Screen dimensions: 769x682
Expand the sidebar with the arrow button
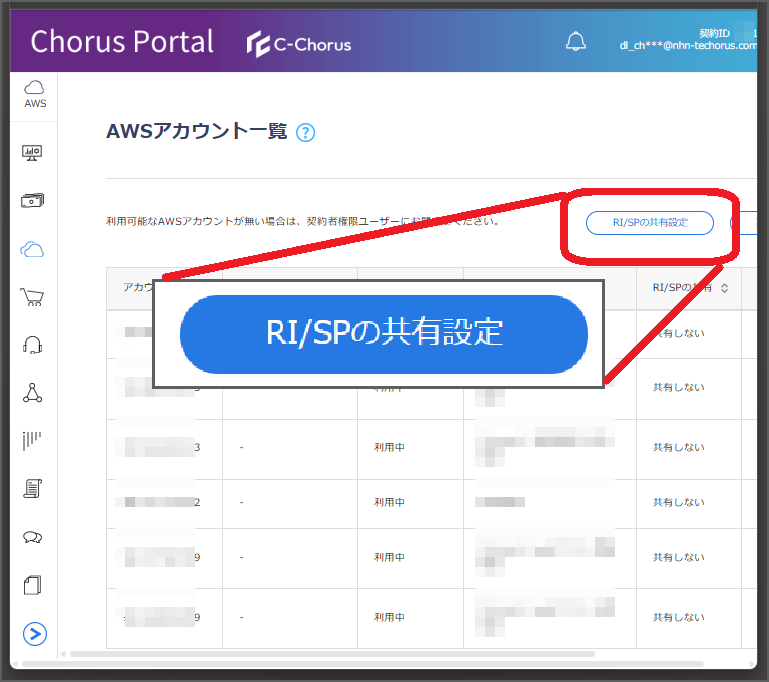coord(35,634)
